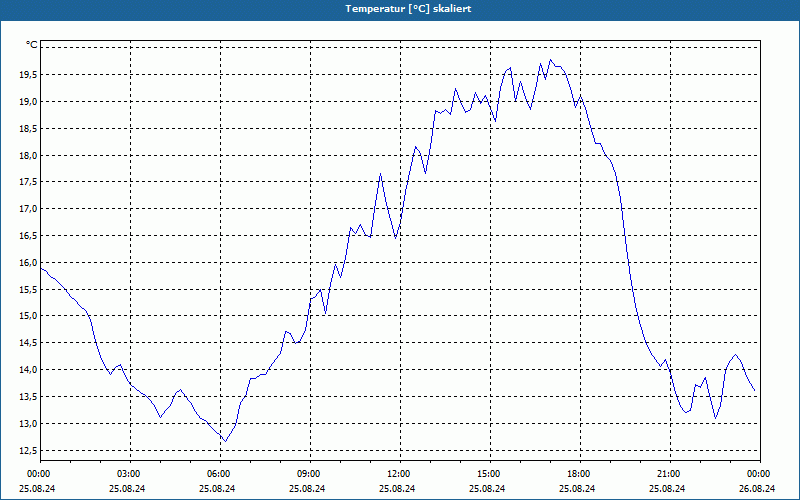Select the 16,0 y-axis value
This screenshot has width=800, height=500.
(x=28, y=262)
